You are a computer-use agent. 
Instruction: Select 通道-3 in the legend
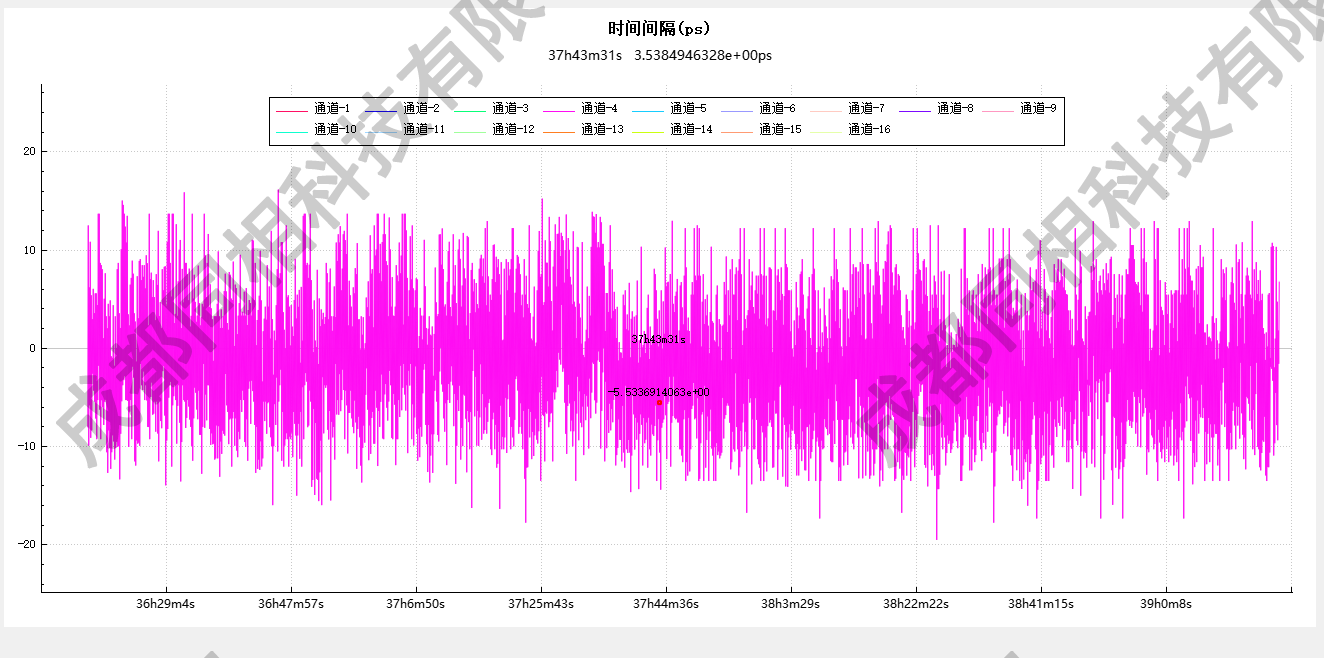509,108
